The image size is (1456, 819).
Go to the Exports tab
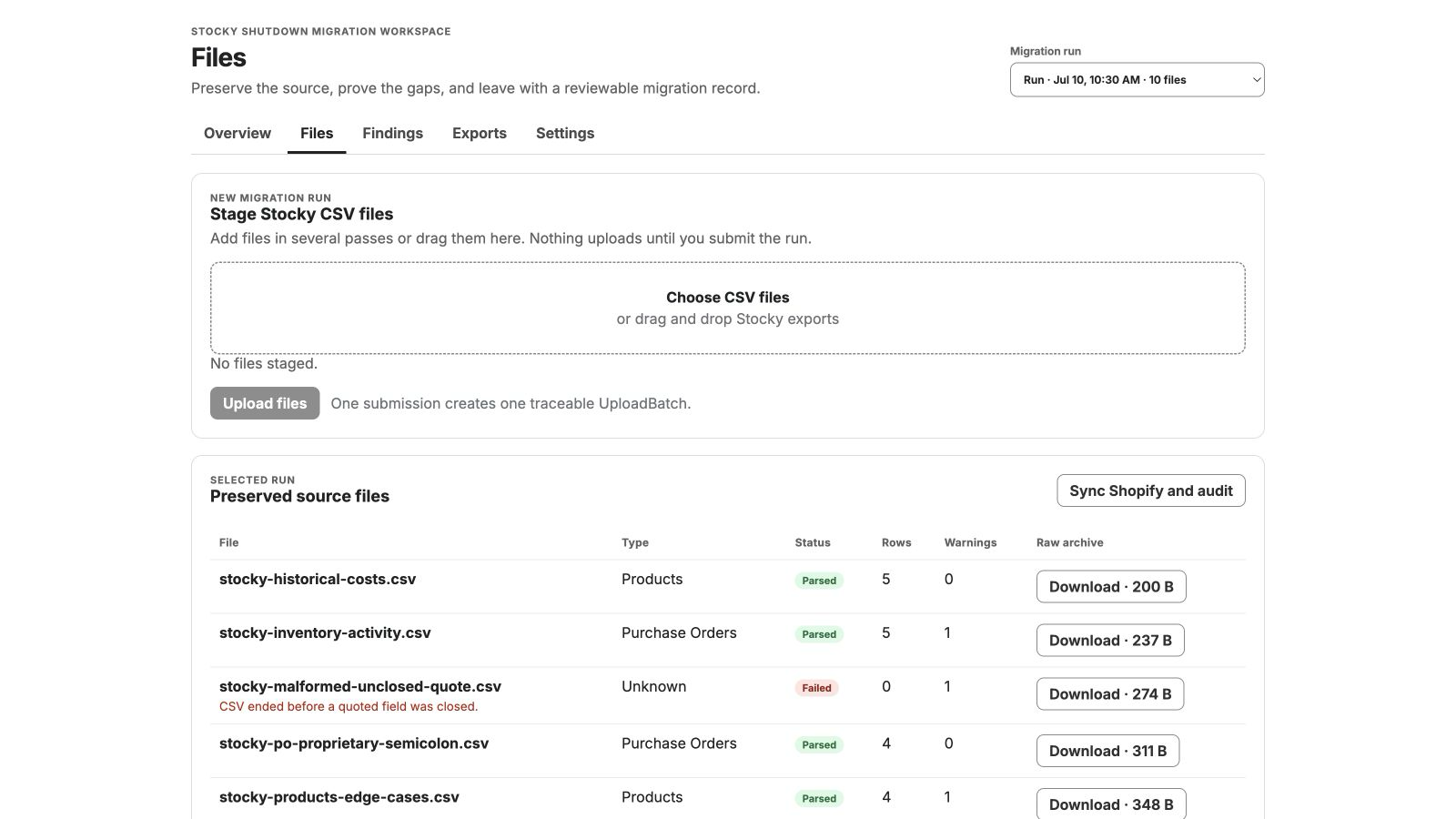[x=480, y=133]
